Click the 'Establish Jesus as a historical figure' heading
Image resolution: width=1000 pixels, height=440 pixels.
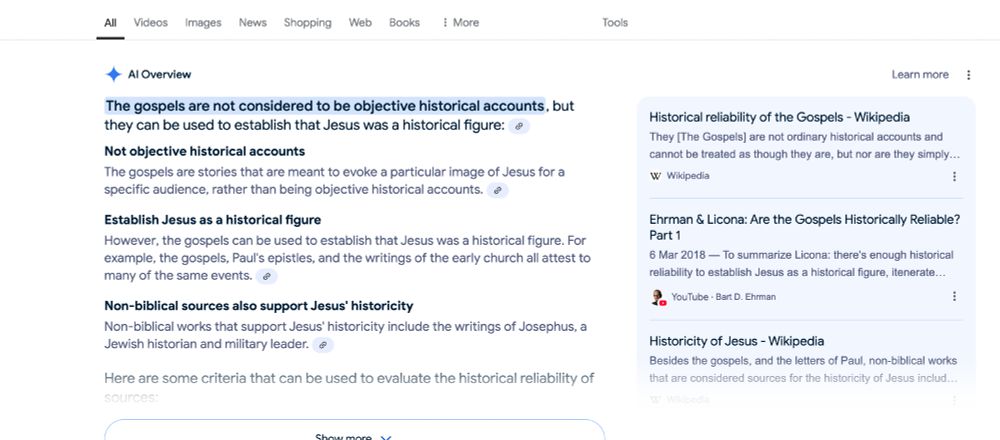coord(212,220)
